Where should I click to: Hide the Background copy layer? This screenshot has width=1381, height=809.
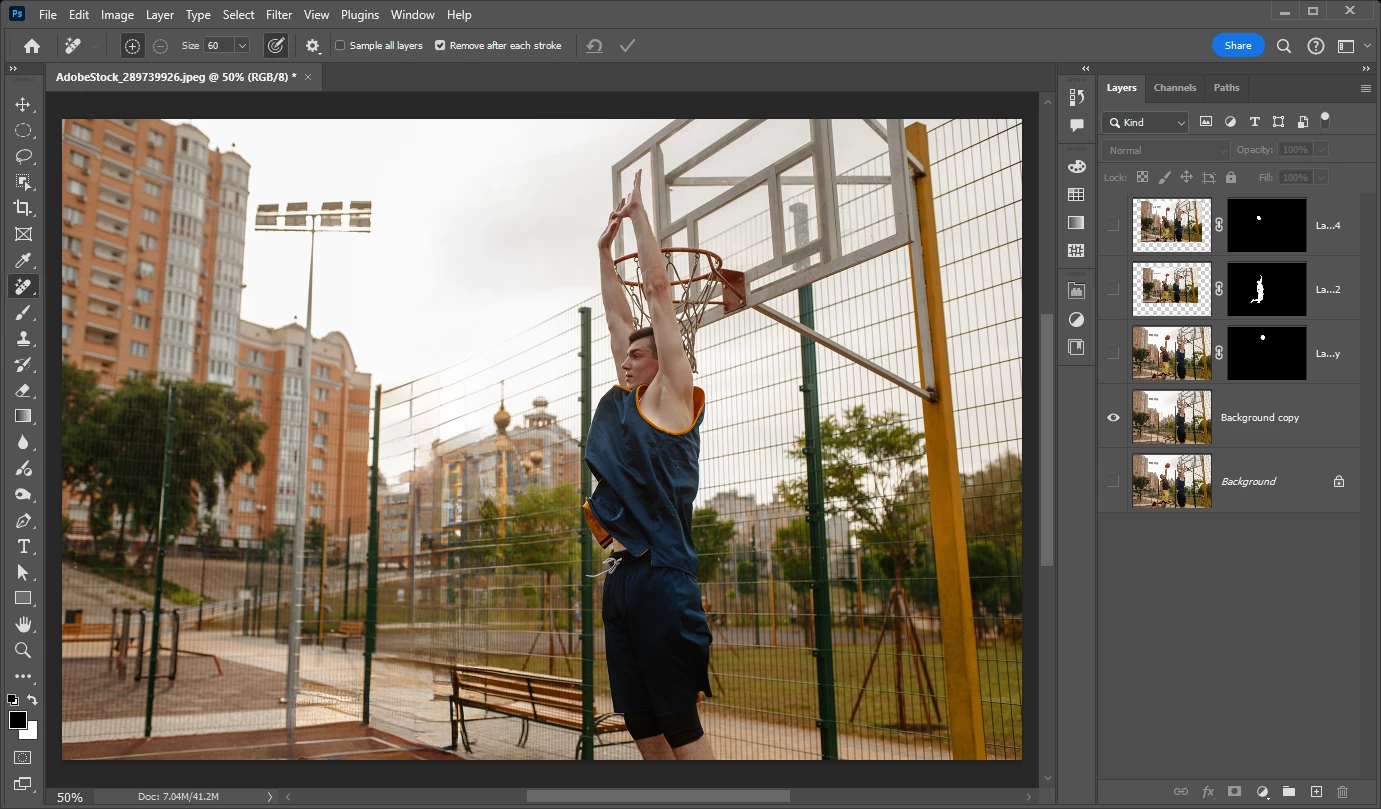click(x=1113, y=417)
